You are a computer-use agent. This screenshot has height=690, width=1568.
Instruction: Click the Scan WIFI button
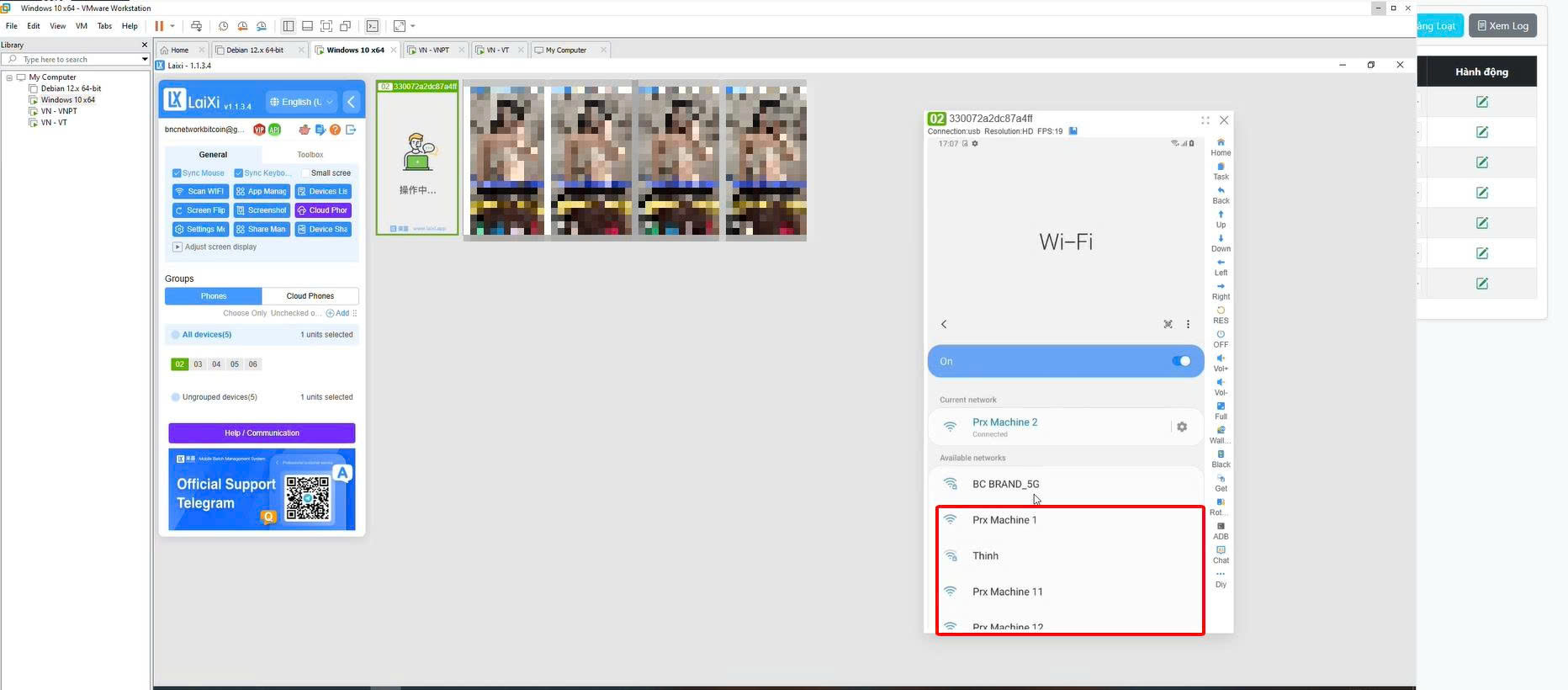[x=199, y=192]
